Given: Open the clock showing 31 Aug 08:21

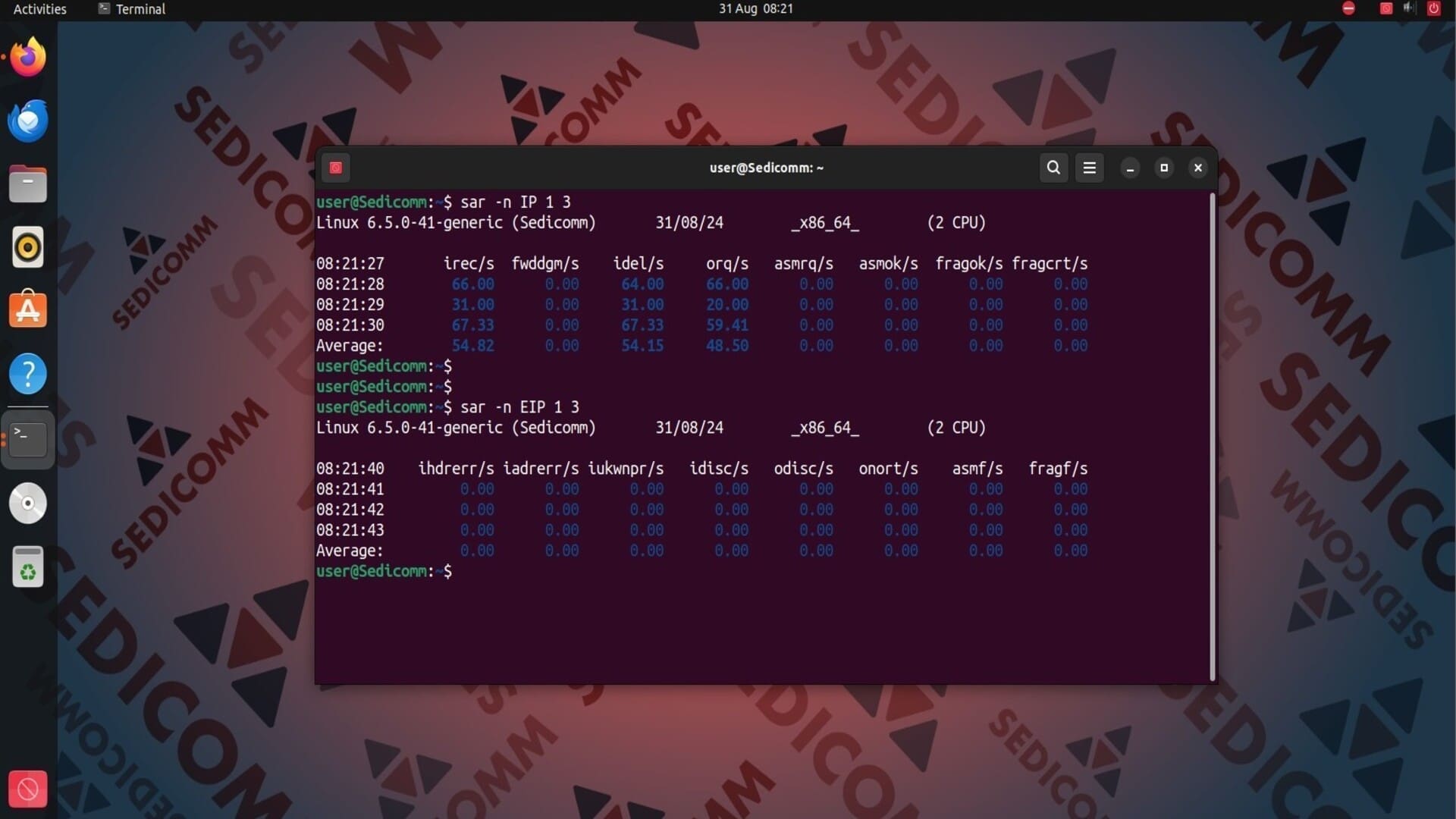Looking at the screenshot, I should (x=755, y=9).
